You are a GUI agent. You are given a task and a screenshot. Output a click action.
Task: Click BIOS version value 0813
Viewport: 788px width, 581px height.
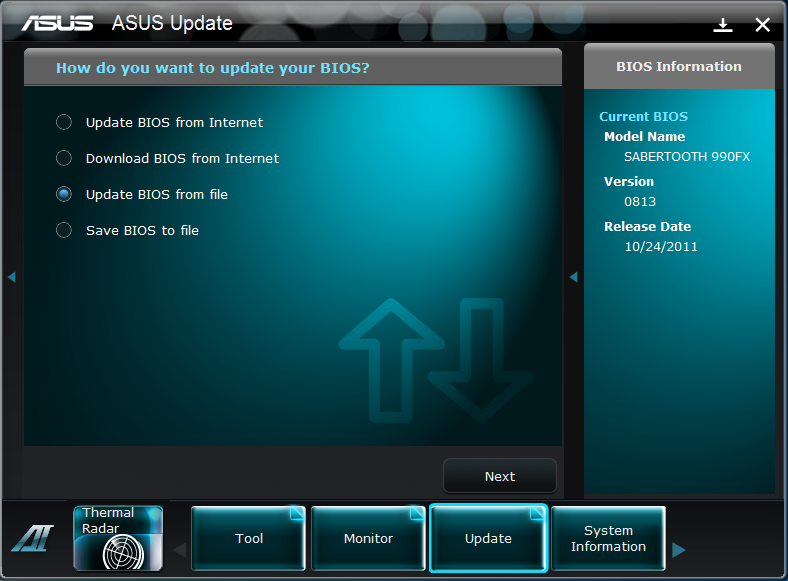coord(640,202)
